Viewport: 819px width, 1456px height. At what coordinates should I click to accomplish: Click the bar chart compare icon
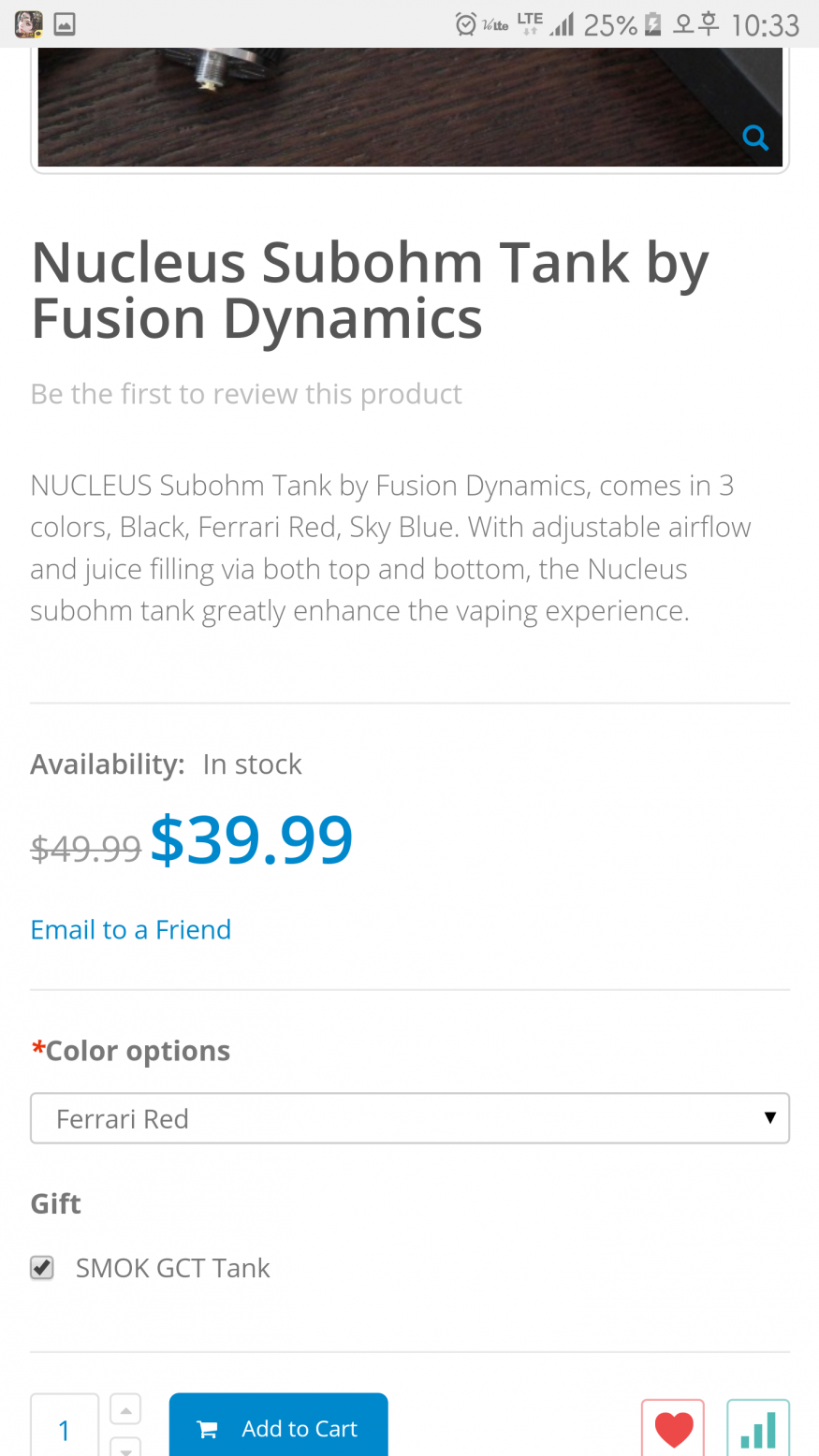(x=758, y=1429)
